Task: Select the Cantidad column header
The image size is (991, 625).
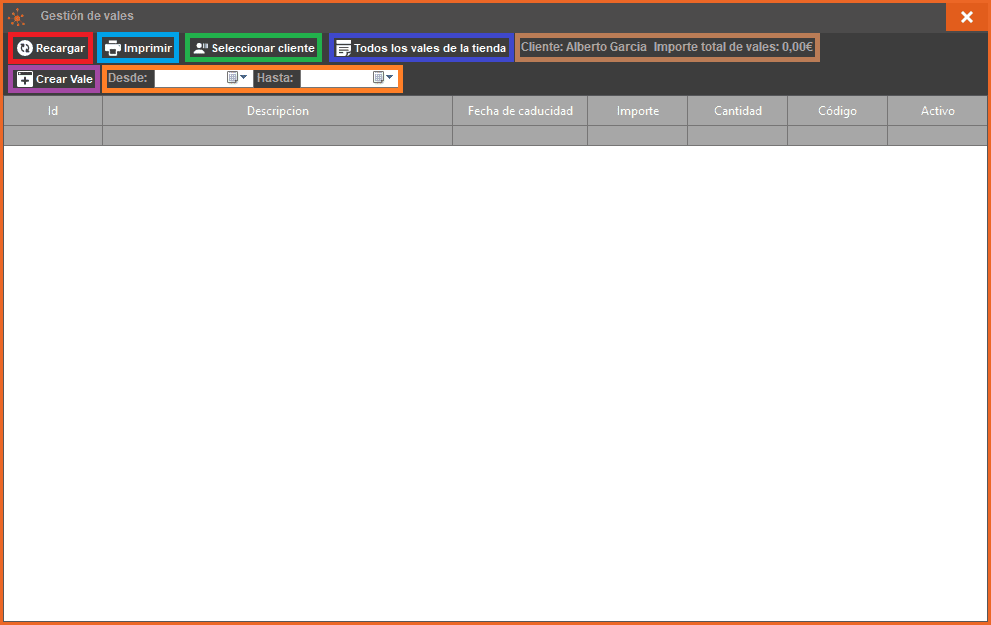Action: 737,111
